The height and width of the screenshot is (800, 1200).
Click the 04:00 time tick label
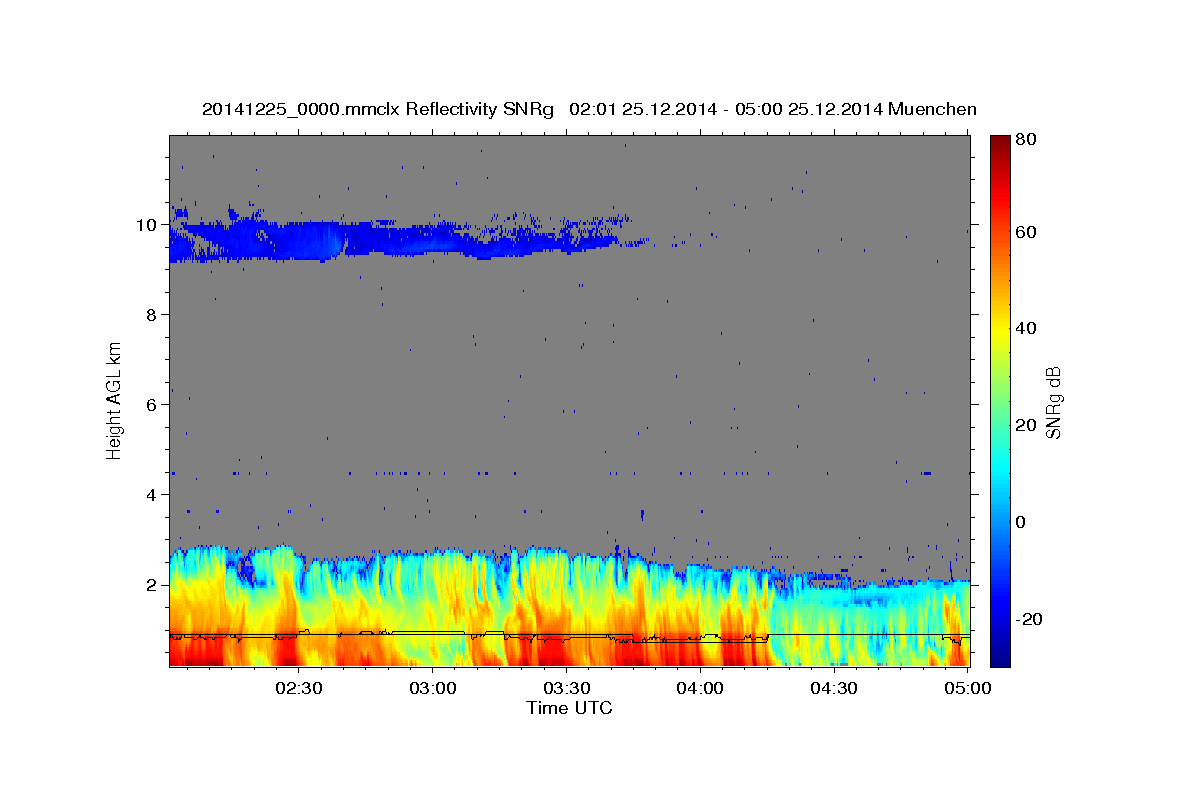pyautogui.click(x=700, y=688)
